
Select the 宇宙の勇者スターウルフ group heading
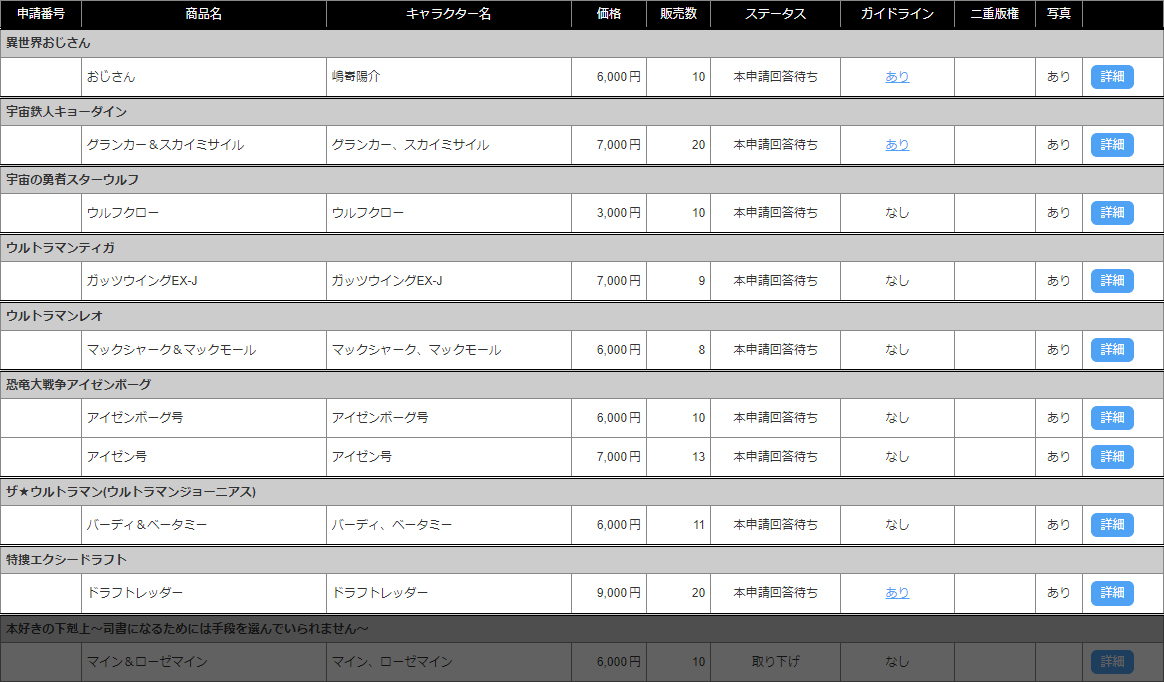pos(582,180)
